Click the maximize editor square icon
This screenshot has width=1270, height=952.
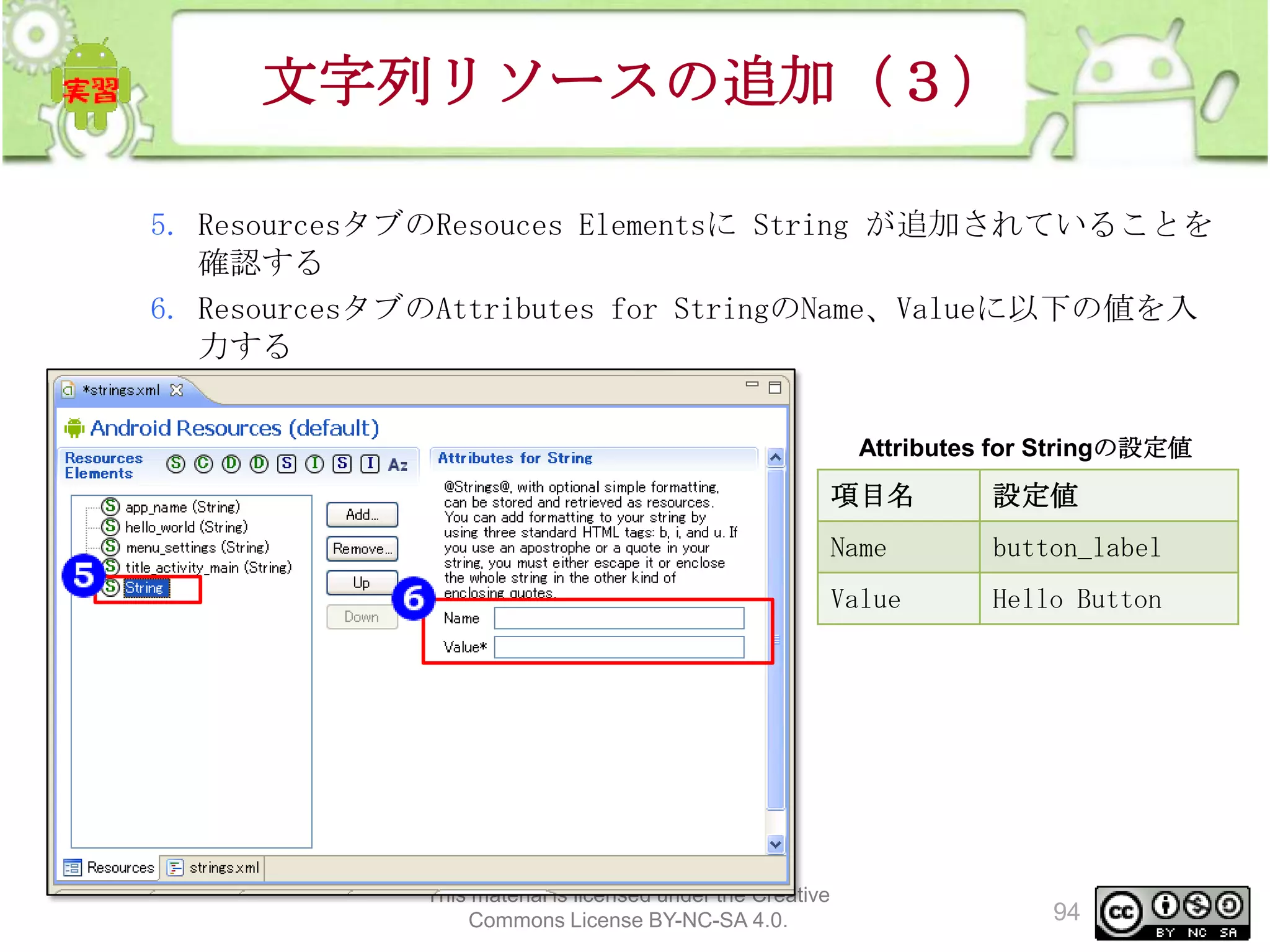pyautogui.click(x=775, y=387)
